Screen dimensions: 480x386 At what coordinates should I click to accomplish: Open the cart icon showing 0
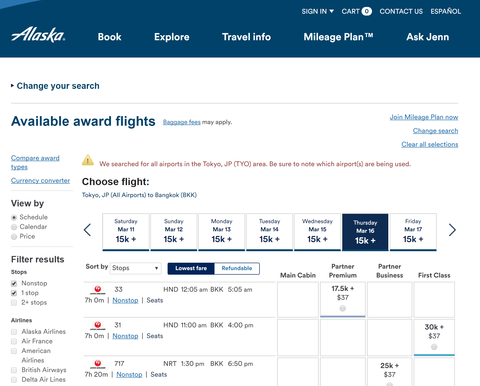point(366,11)
